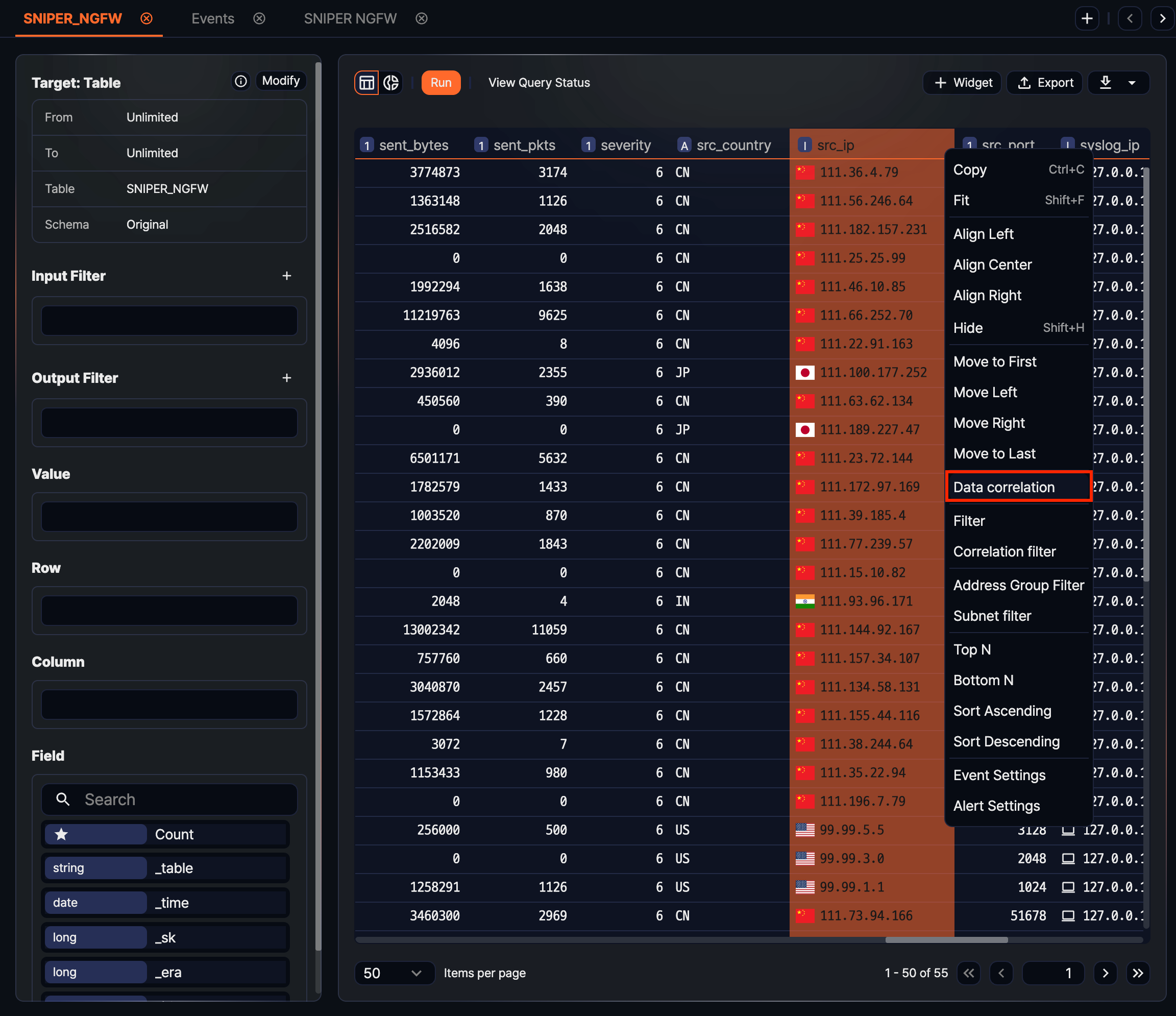Click the info icon beside Target: Table
Viewport: 1176px width, 1016px height.
coord(240,81)
